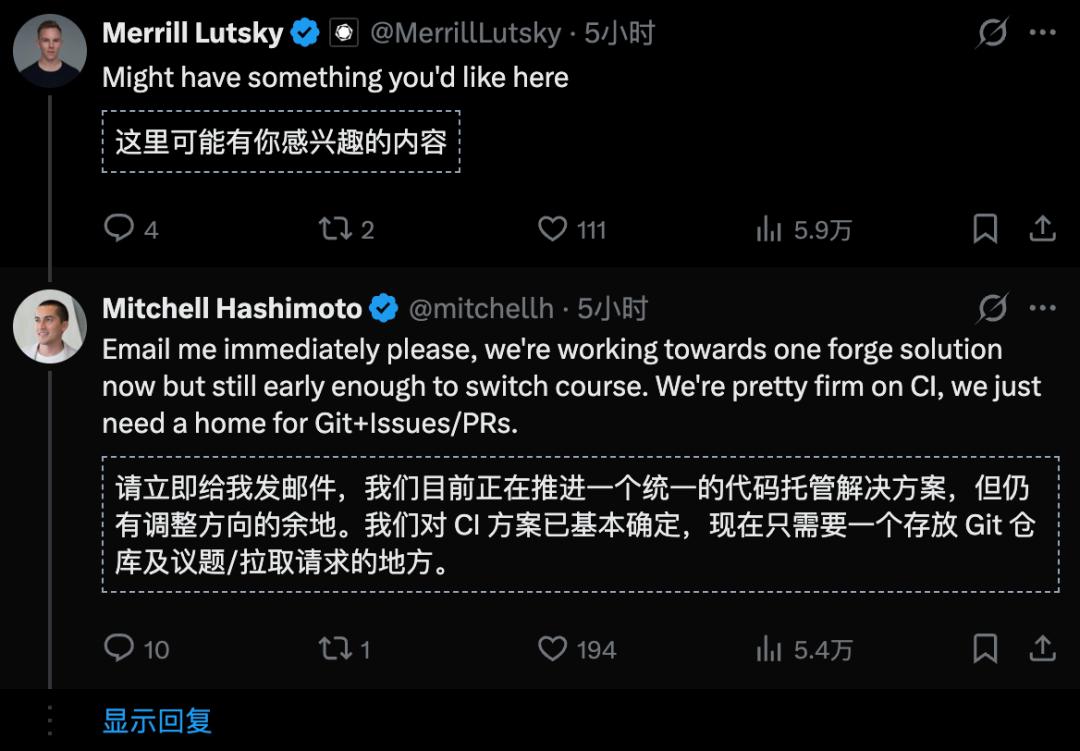
Task: Open the @mitchellh profile handle link
Action: 481,309
